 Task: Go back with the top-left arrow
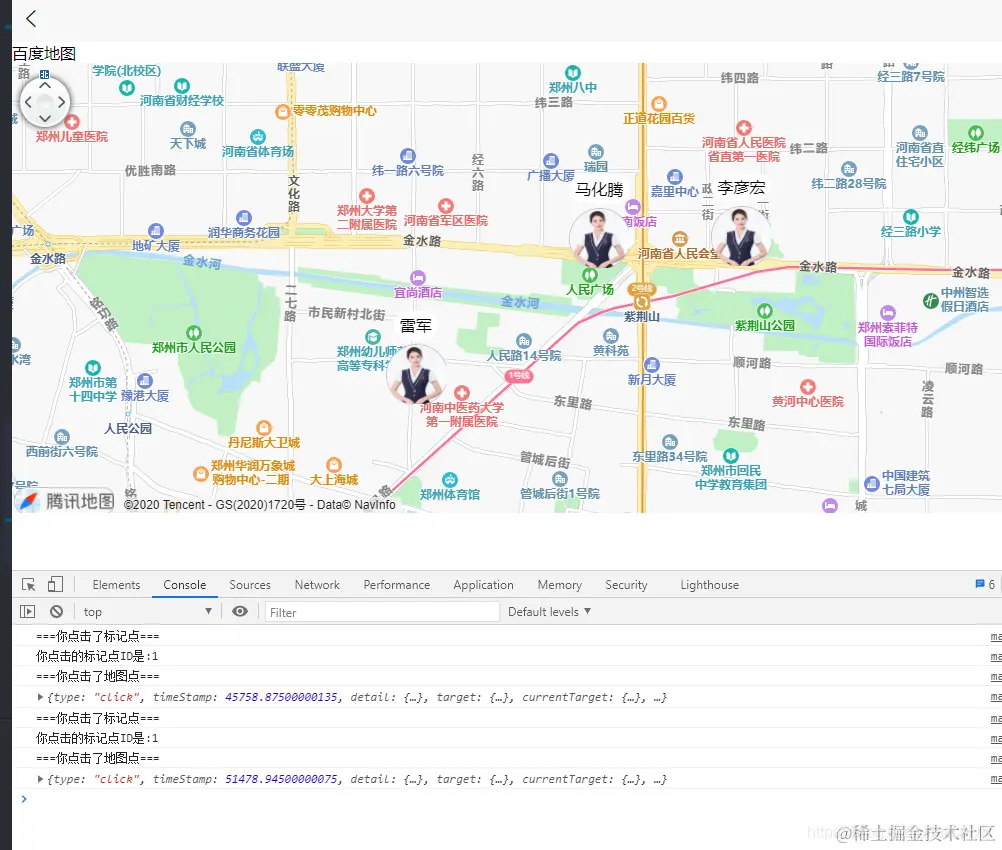(31, 19)
